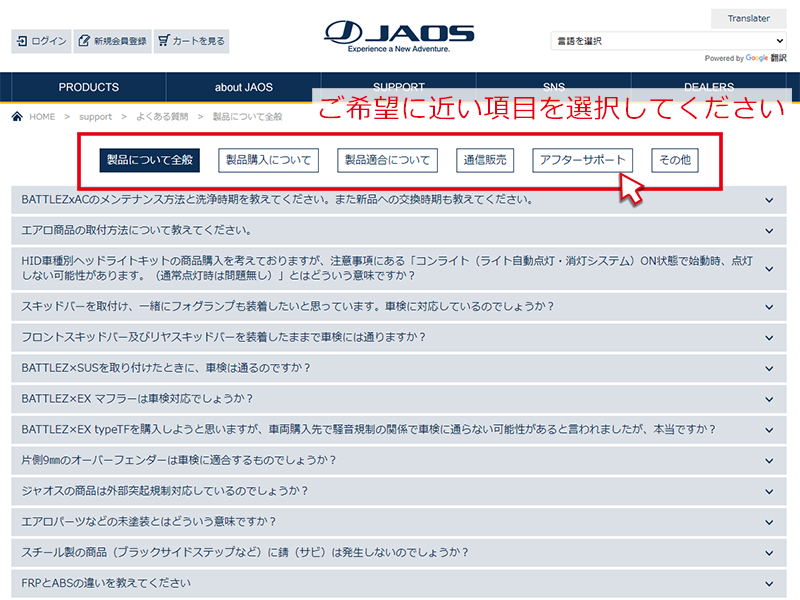Screen dimensions: 800x600
Task: Open the 言語を選択 language dropdown
Action: click(668, 41)
